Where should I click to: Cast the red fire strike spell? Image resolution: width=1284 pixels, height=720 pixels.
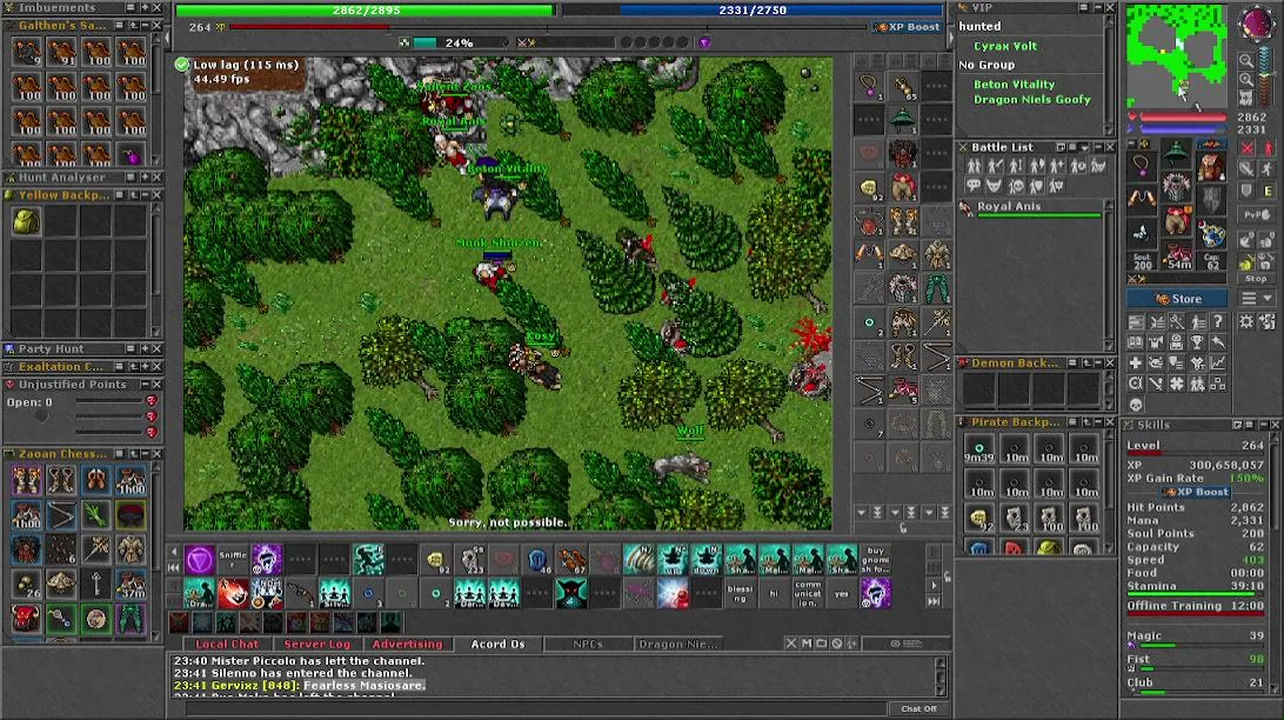coord(233,593)
